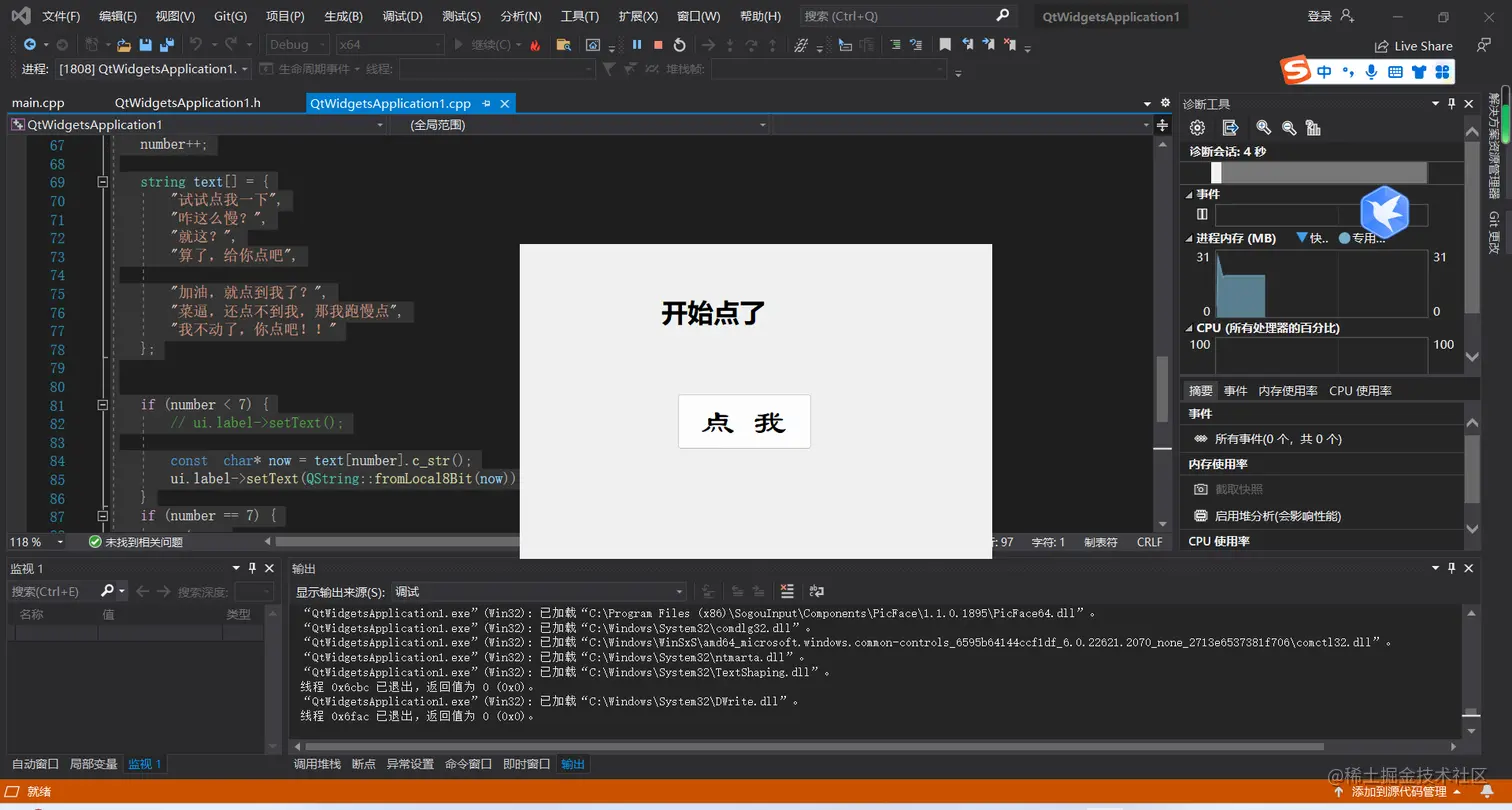This screenshot has width=1512, height=810.
Task: Open the Sogou toolbox grid icon
Action: pyautogui.click(x=1442, y=72)
